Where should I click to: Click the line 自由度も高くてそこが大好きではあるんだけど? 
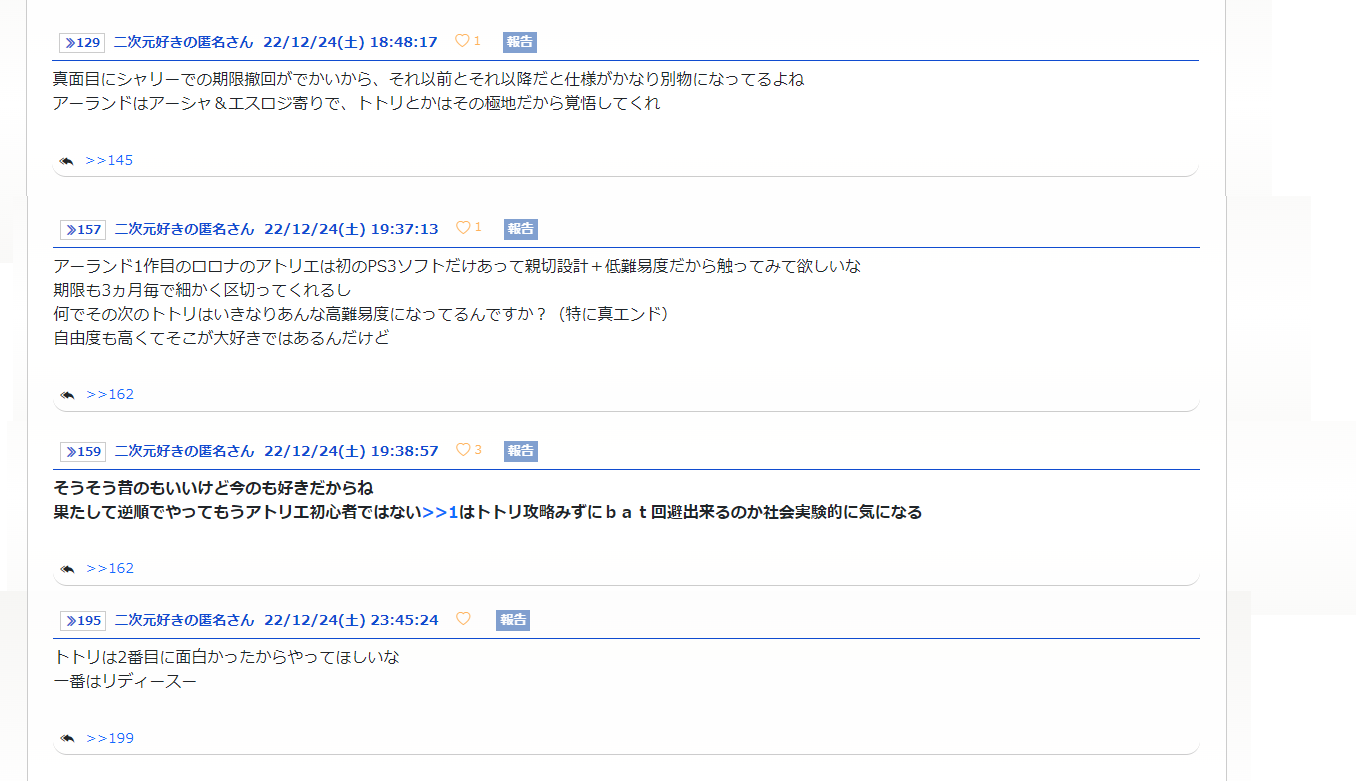[x=221, y=338]
